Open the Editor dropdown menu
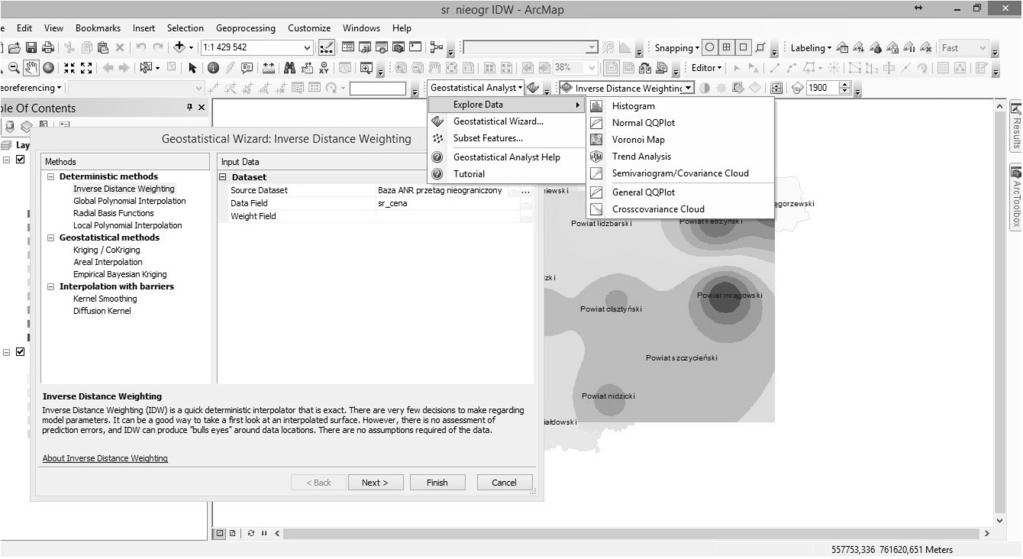 coord(707,68)
